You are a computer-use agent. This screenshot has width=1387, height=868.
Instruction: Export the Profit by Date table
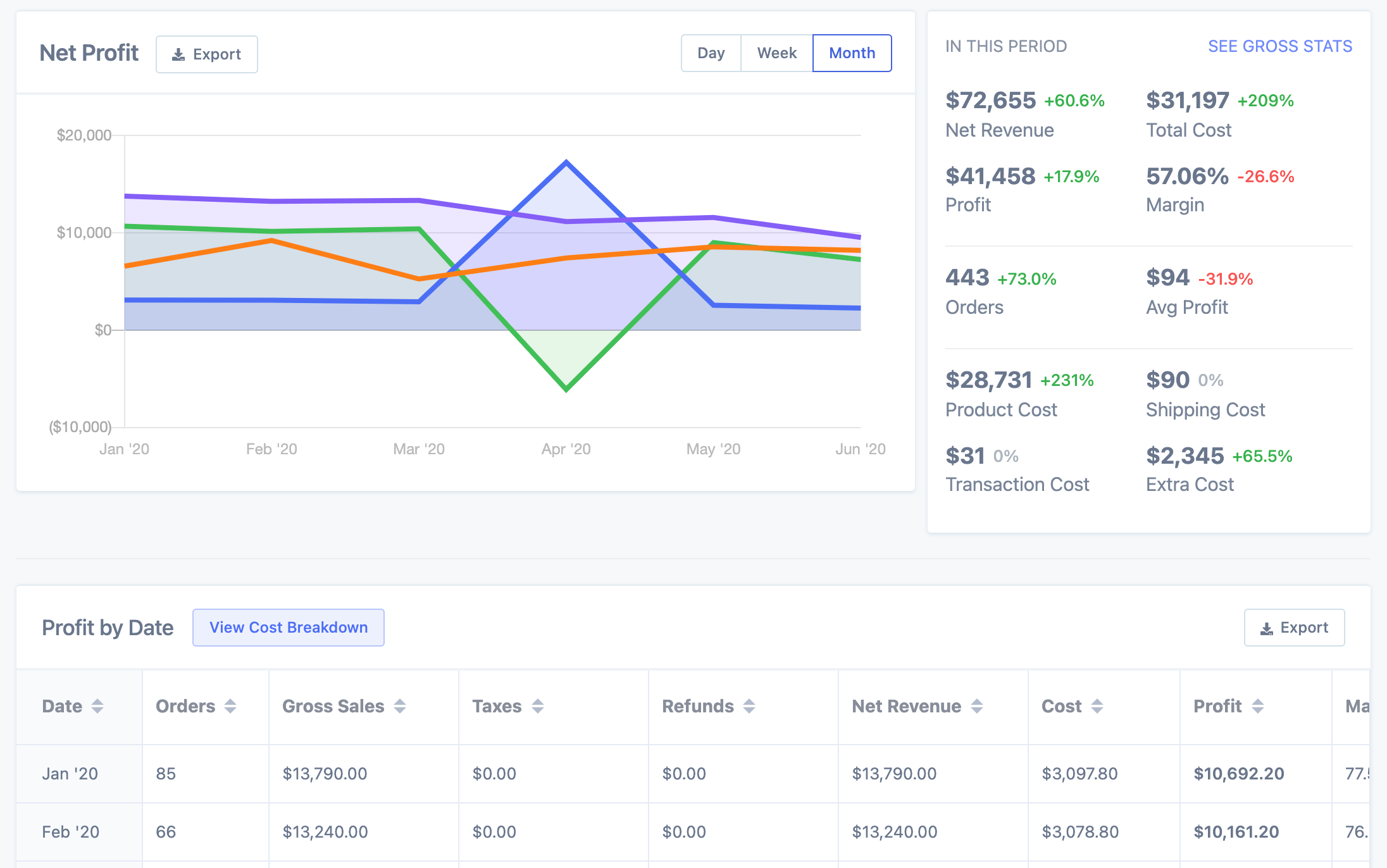(1294, 628)
